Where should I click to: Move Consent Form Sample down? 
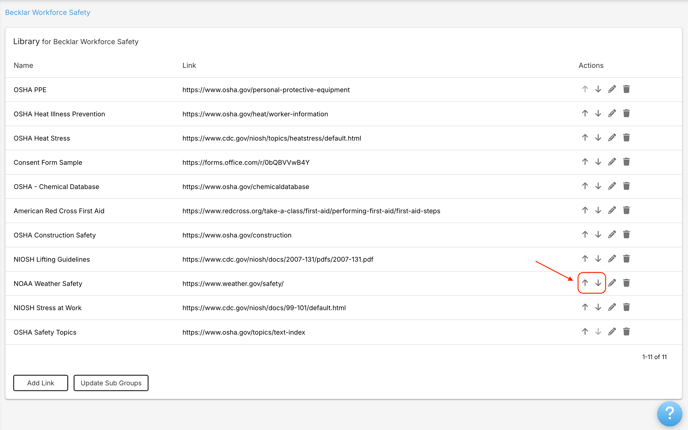[x=598, y=161]
